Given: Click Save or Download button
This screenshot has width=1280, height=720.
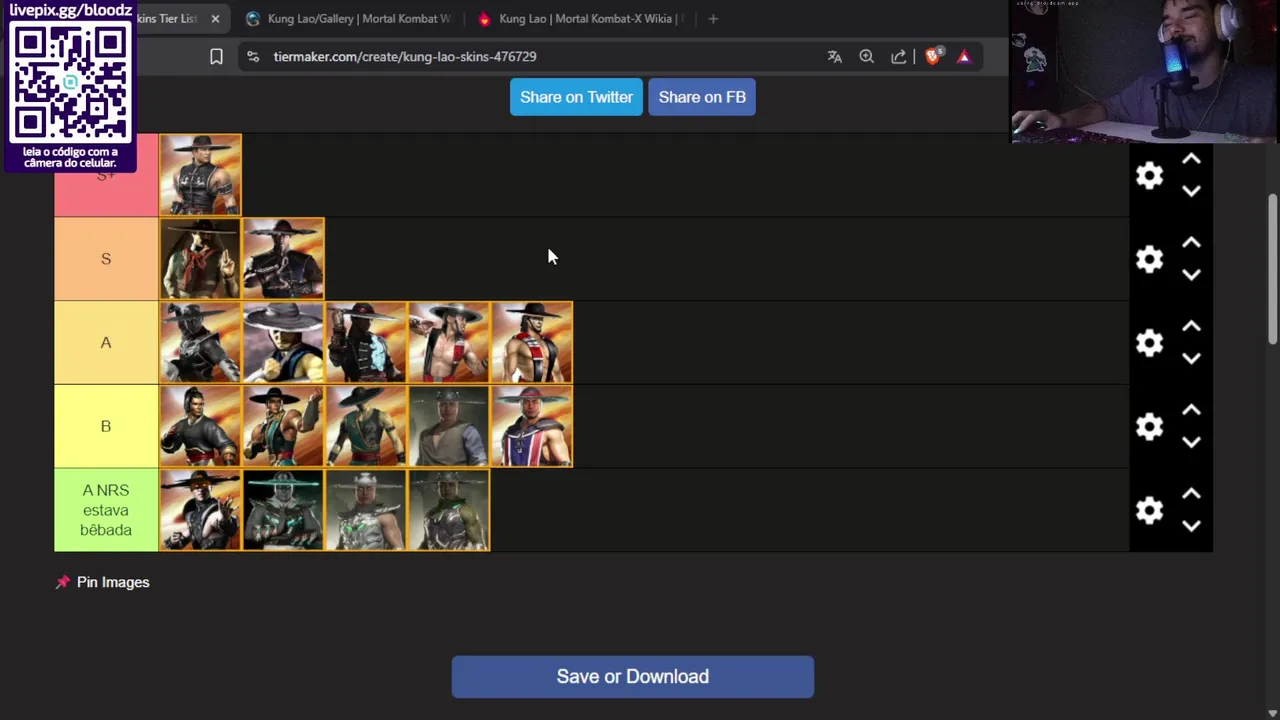Looking at the screenshot, I should coord(632,677).
